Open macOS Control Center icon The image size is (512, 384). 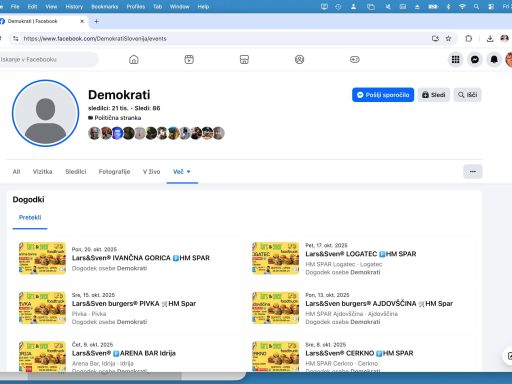tap(491, 7)
